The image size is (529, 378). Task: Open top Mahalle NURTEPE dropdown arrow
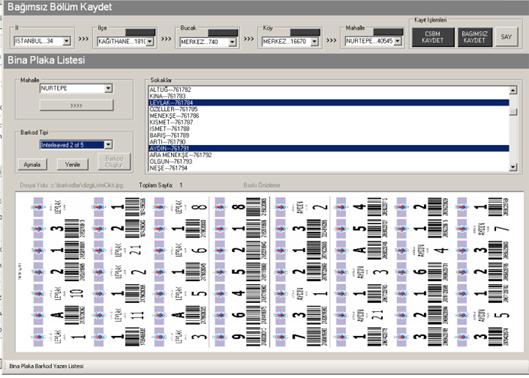[x=398, y=41]
